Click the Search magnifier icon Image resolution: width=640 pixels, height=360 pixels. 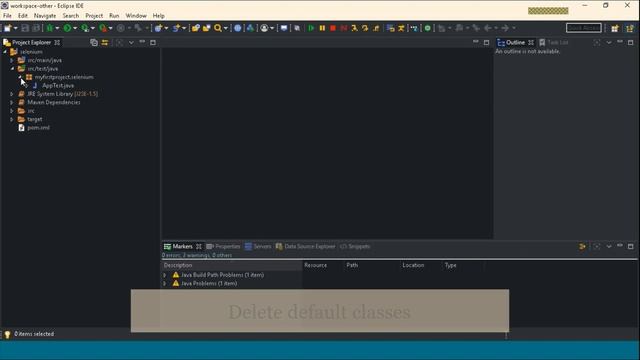click(218, 28)
